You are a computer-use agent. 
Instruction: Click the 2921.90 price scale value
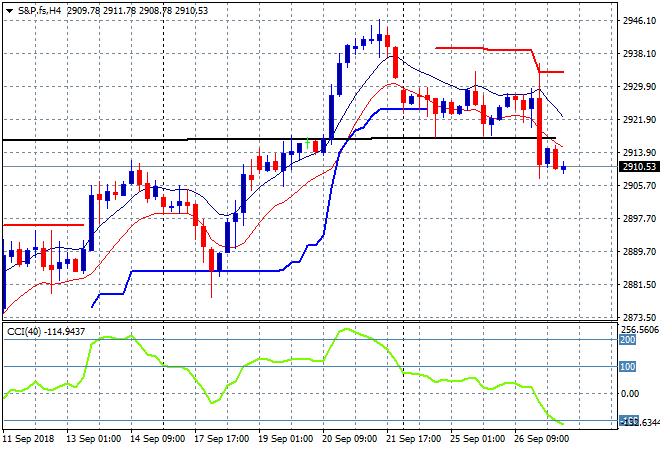coord(639,120)
